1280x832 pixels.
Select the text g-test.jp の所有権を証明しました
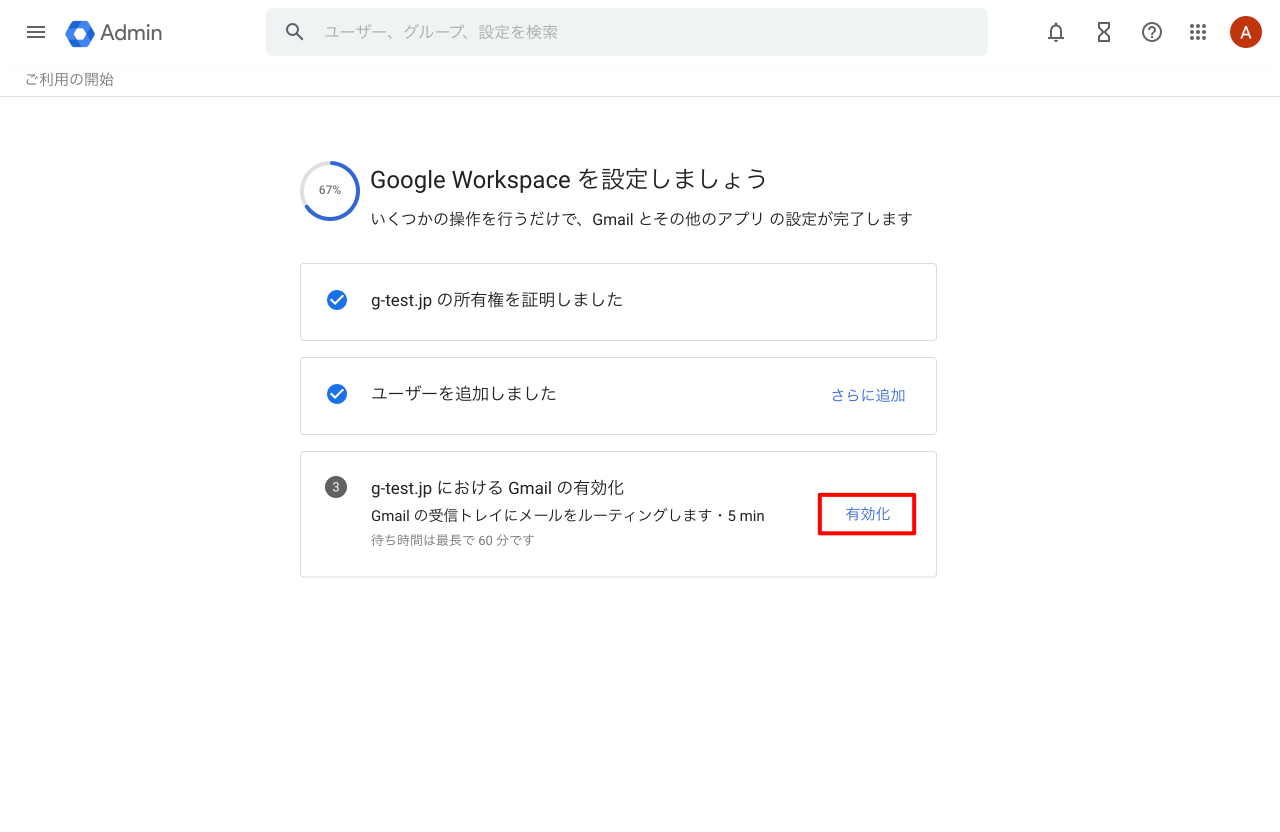pos(497,300)
